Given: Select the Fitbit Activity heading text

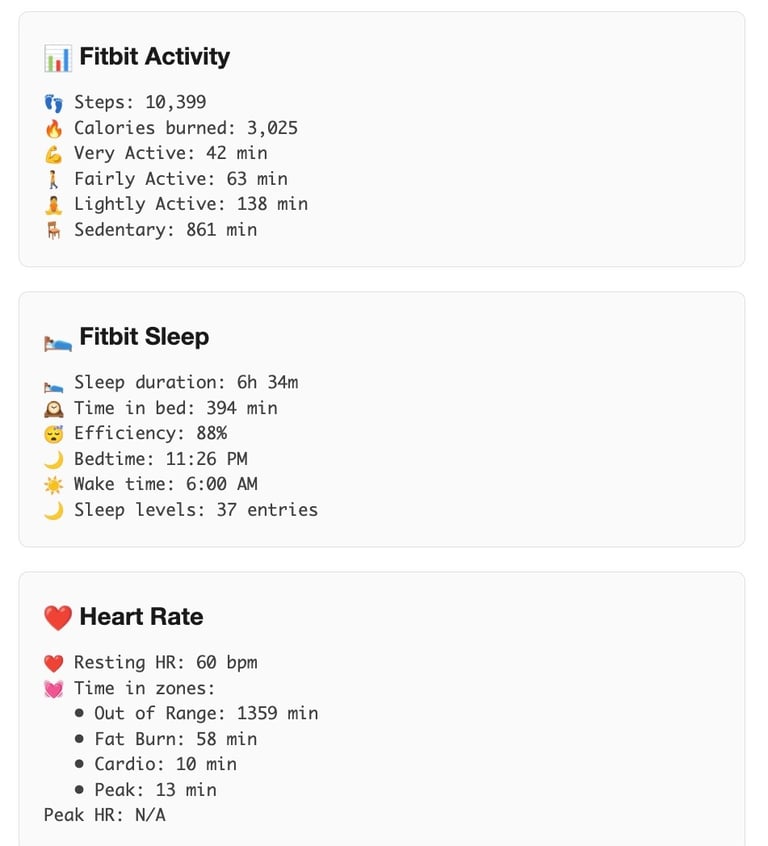Looking at the screenshot, I should [x=154, y=56].
